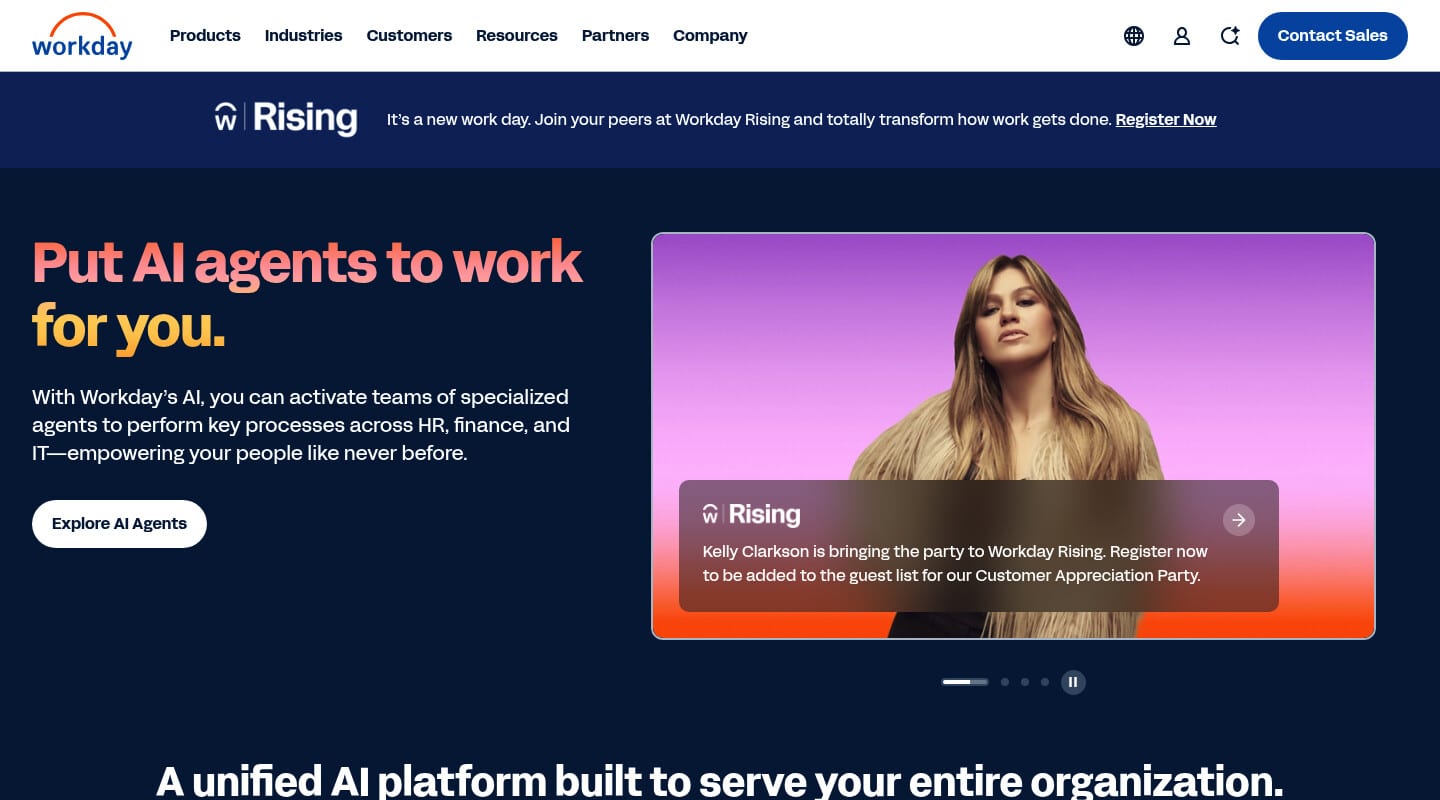The height and width of the screenshot is (800, 1440).
Task: Click the 'It's a new work day' banner text
Action: pos(749,120)
